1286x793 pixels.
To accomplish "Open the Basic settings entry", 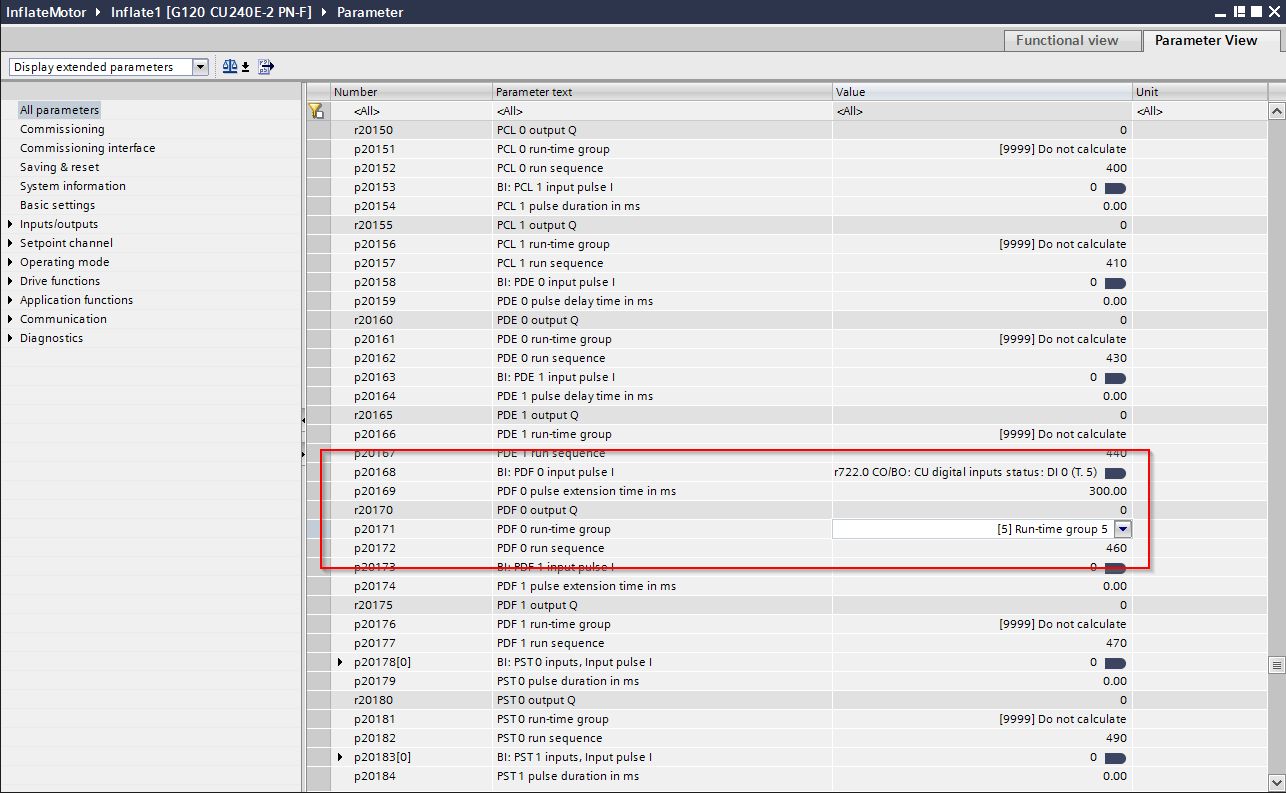I will 58,205.
